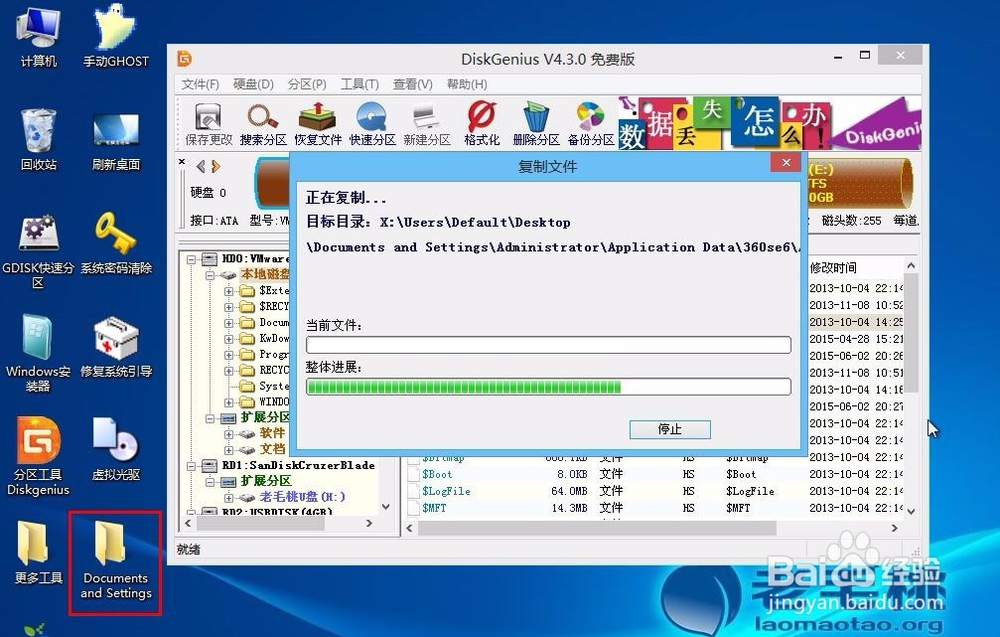
Task: Open 工具(T) menu
Action: 360,84
